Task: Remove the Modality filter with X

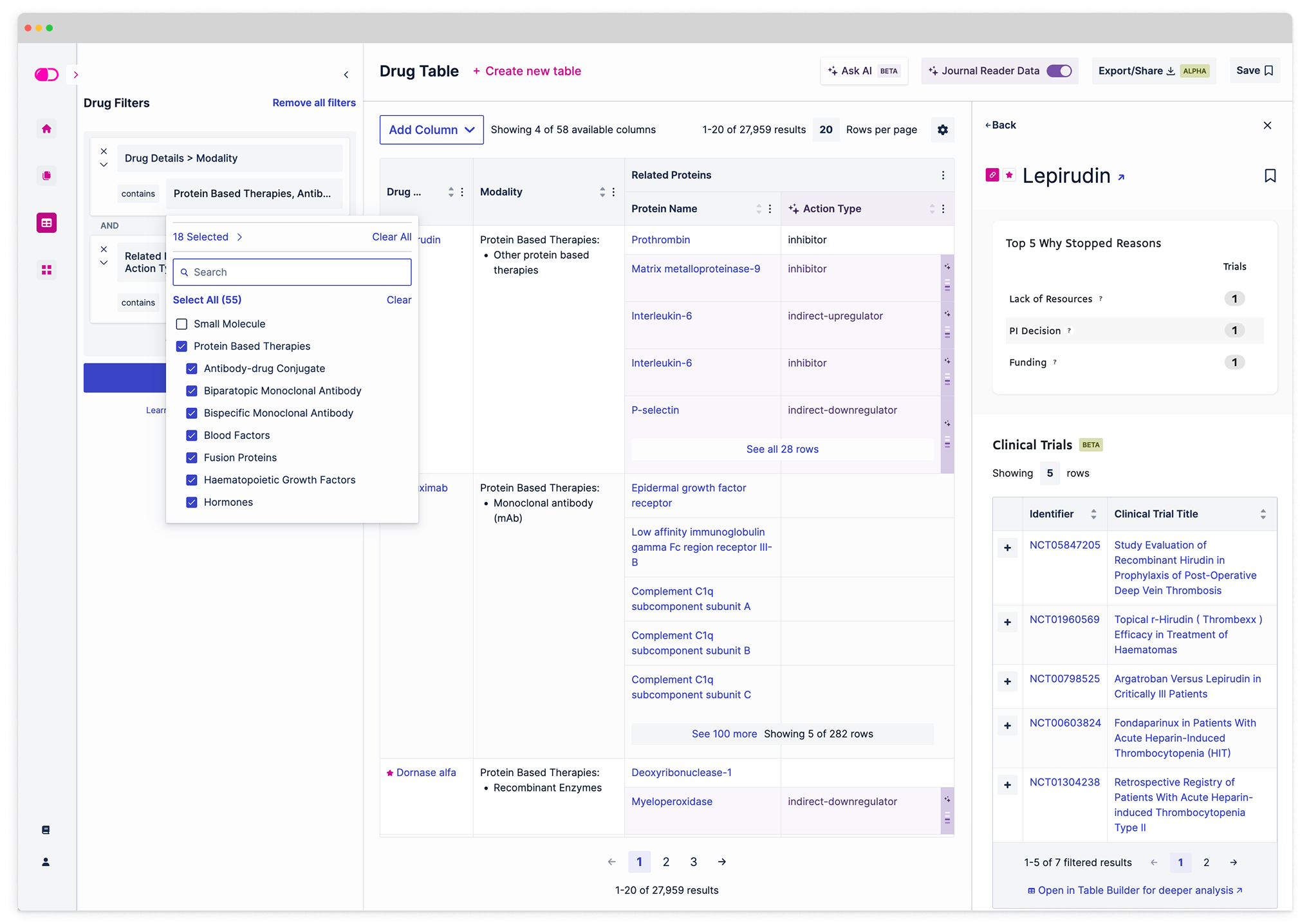Action: [x=104, y=151]
